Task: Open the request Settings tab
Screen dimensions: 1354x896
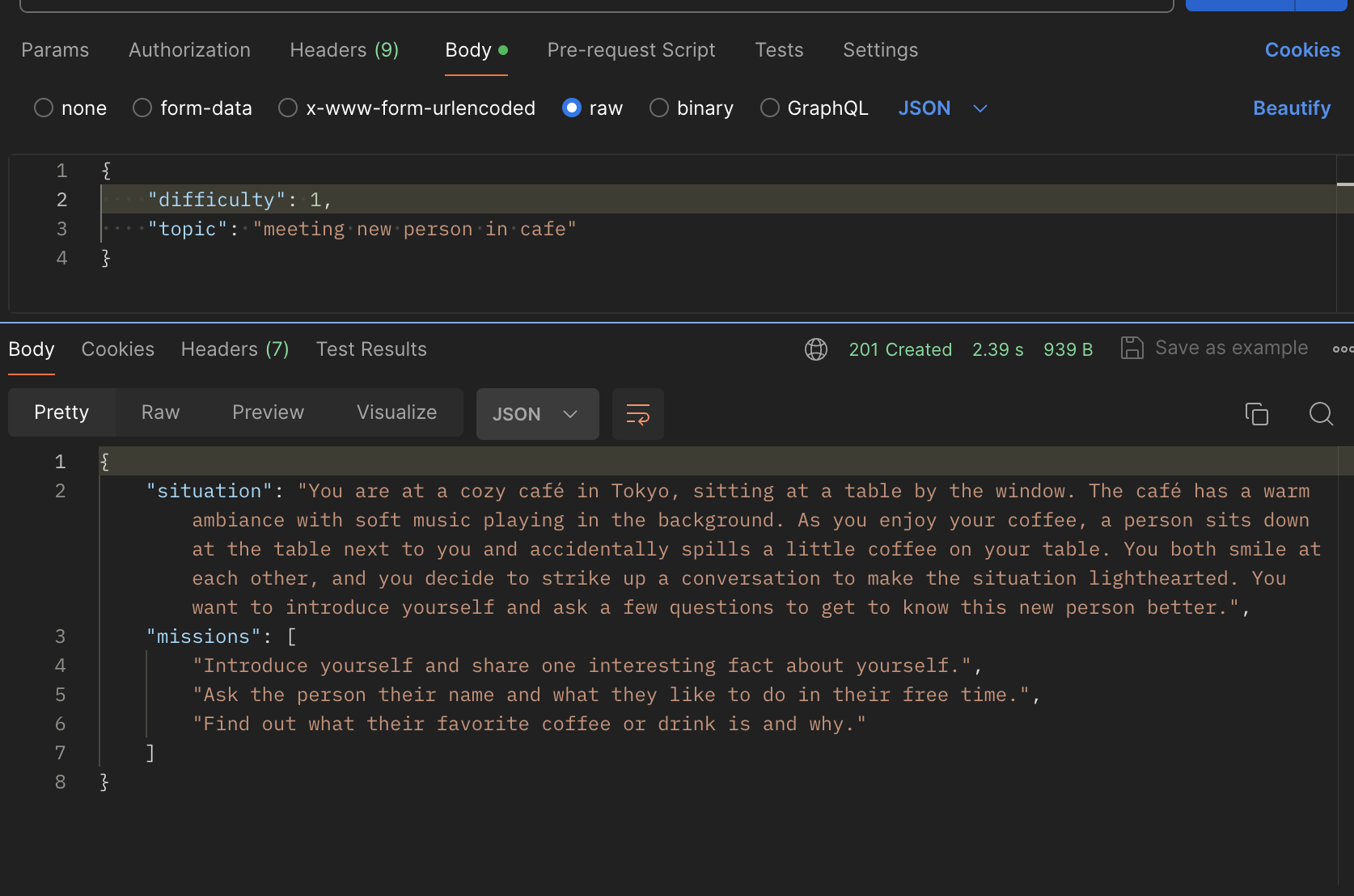Action: (881, 50)
